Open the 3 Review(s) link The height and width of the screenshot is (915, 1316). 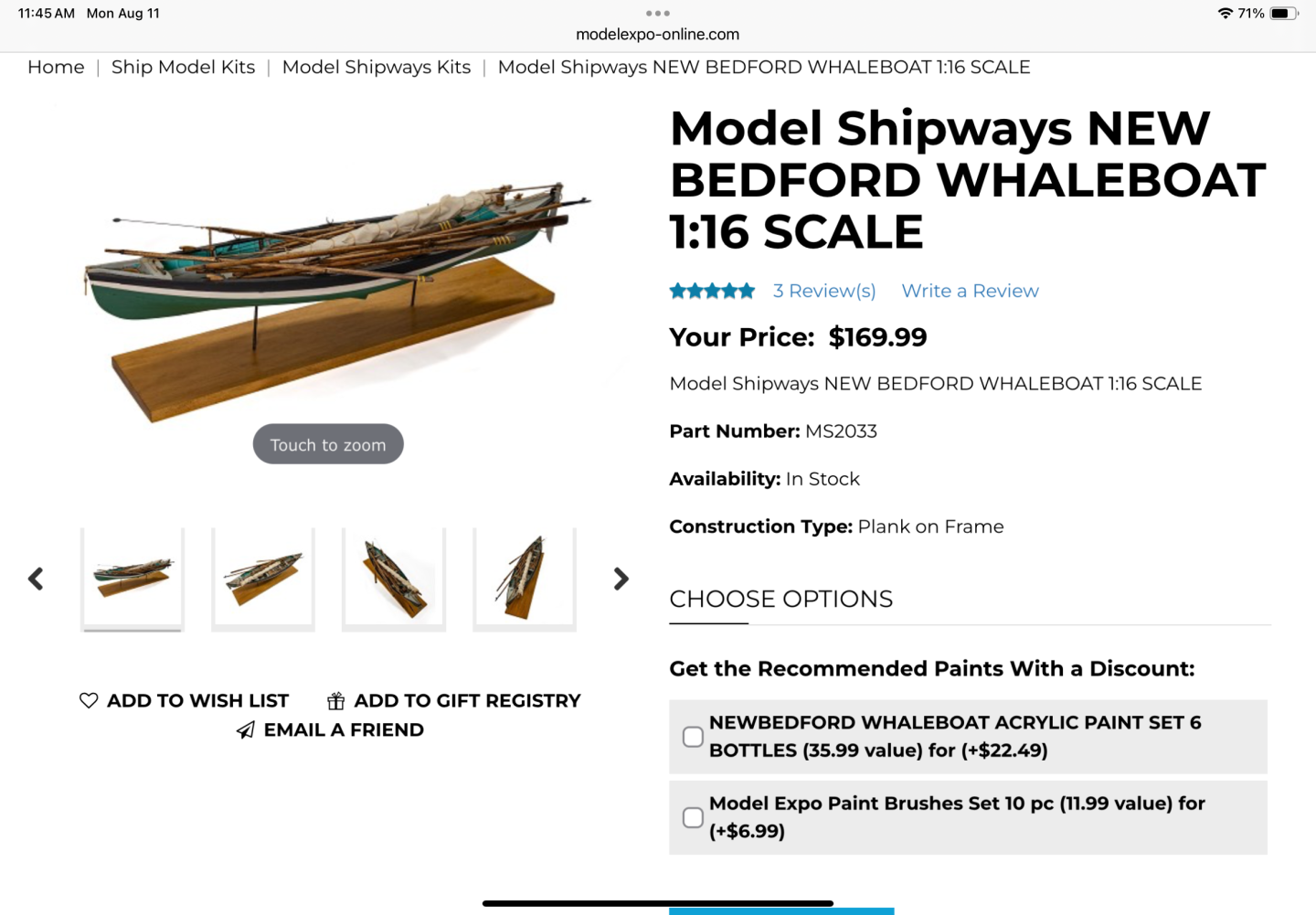click(x=824, y=291)
